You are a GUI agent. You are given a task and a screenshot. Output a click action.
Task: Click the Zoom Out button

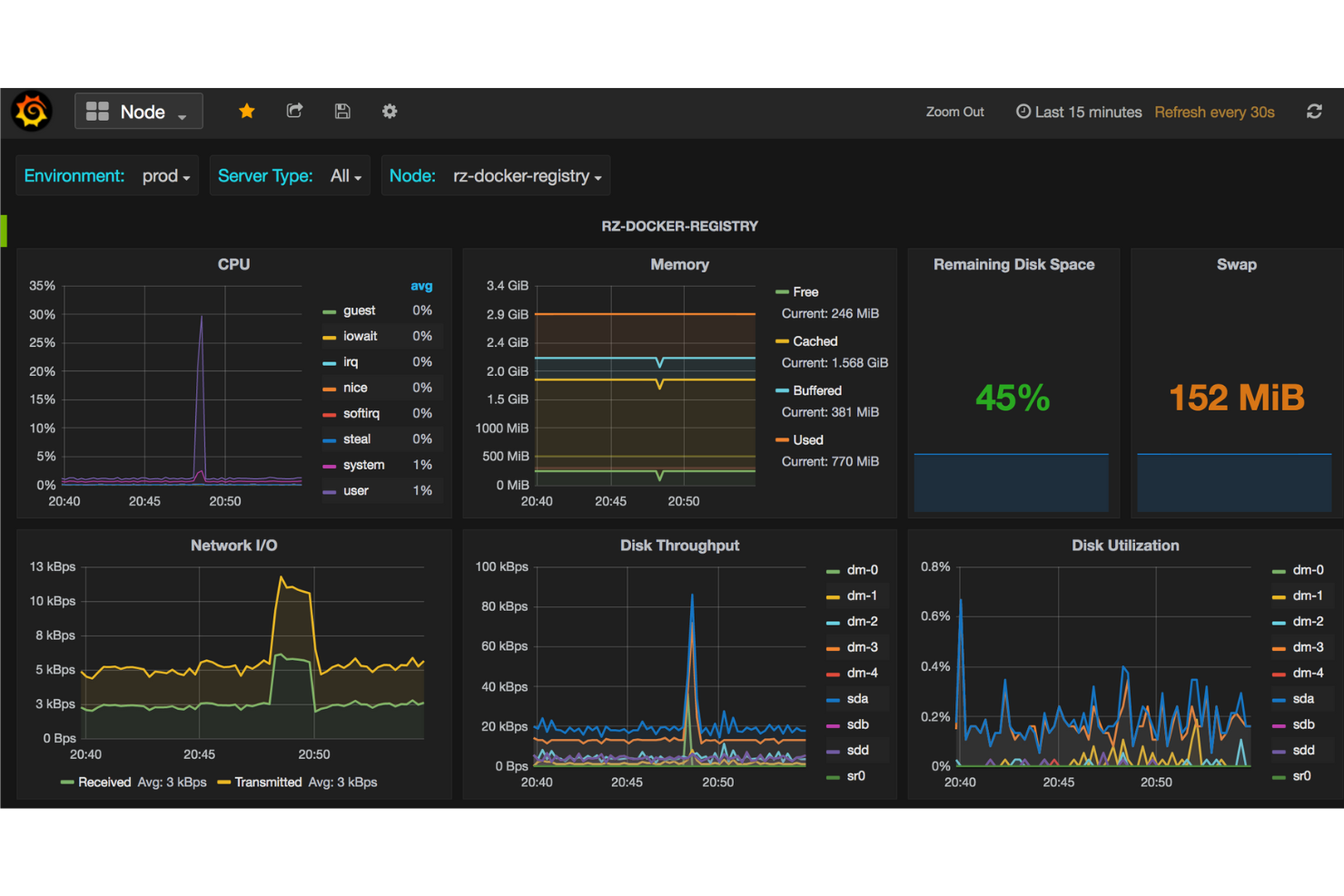pyautogui.click(x=954, y=111)
